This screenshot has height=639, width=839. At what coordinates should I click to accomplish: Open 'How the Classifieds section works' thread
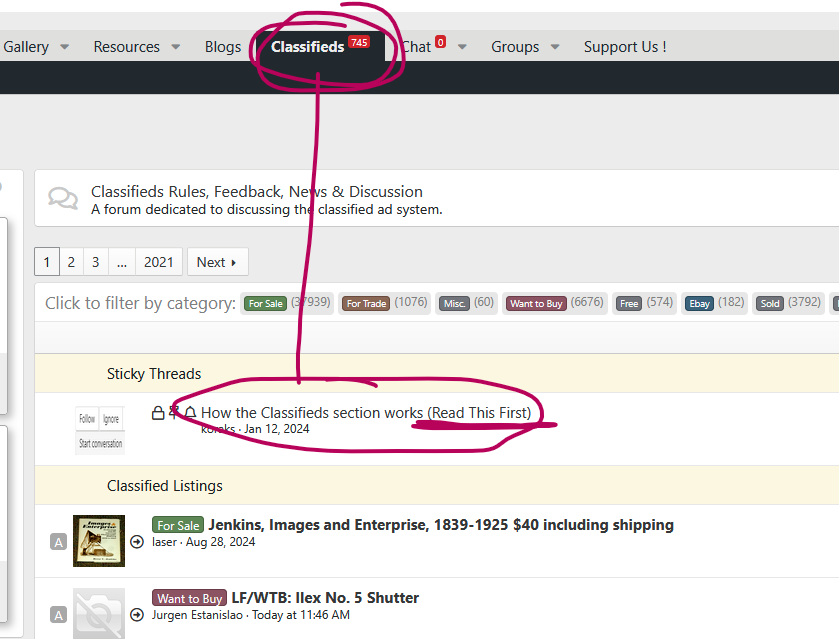(366, 412)
